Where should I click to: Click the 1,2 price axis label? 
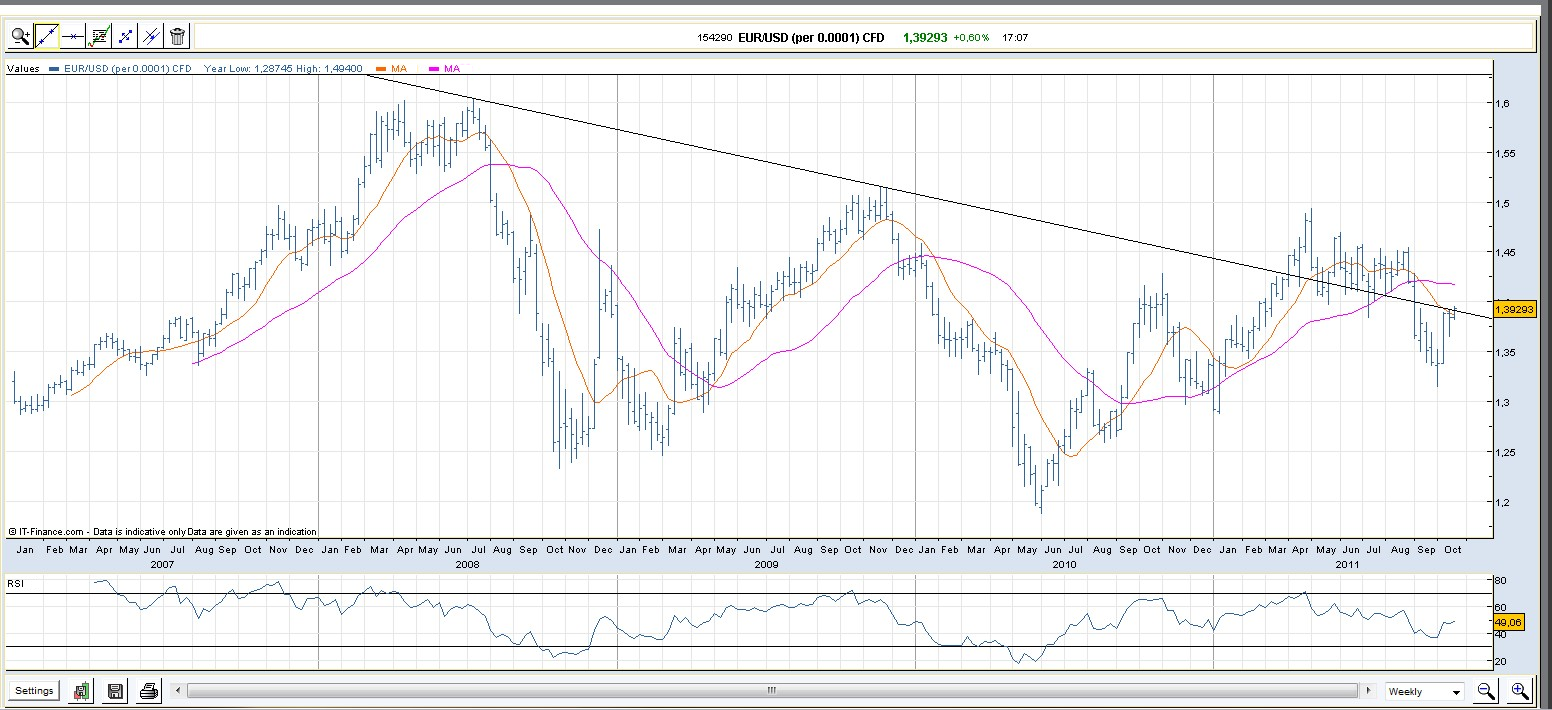click(x=1503, y=502)
